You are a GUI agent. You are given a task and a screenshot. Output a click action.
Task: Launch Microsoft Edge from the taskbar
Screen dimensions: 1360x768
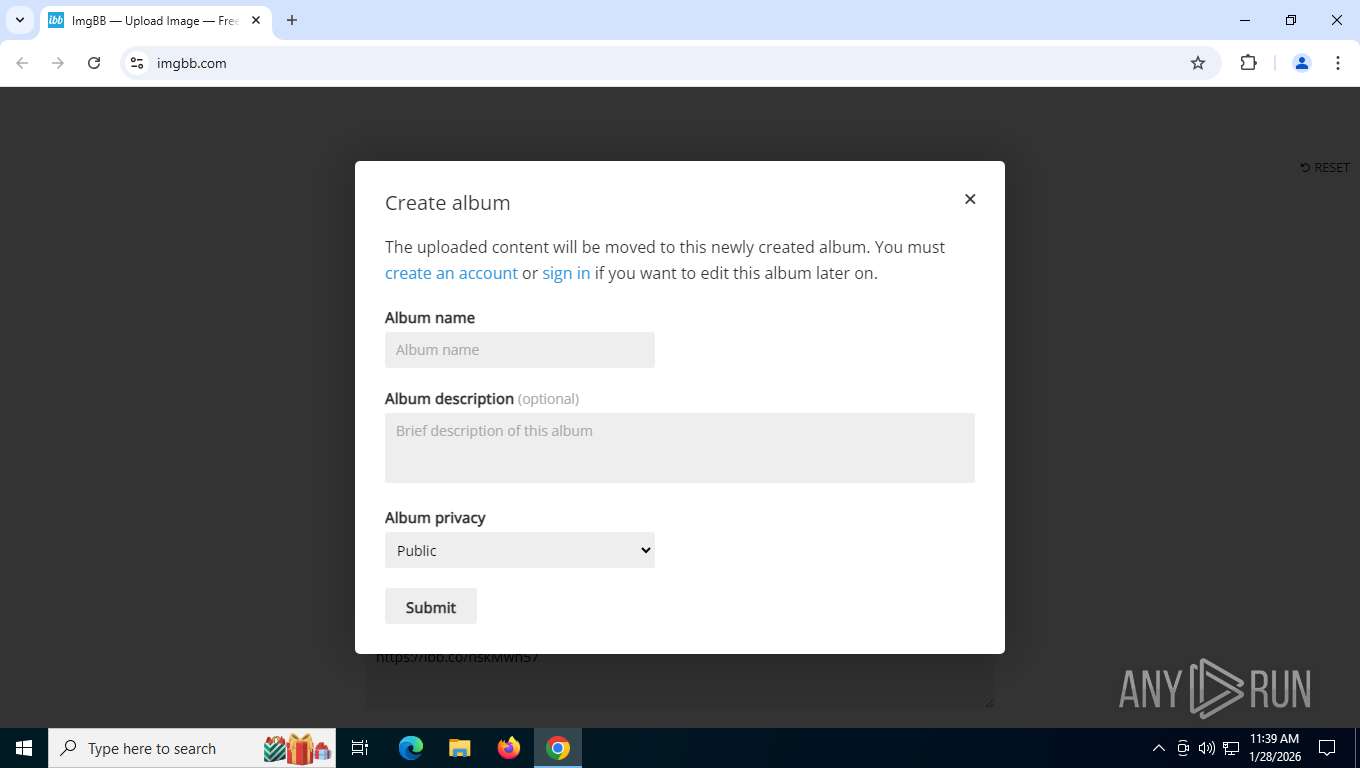pyautogui.click(x=411, y=748)
